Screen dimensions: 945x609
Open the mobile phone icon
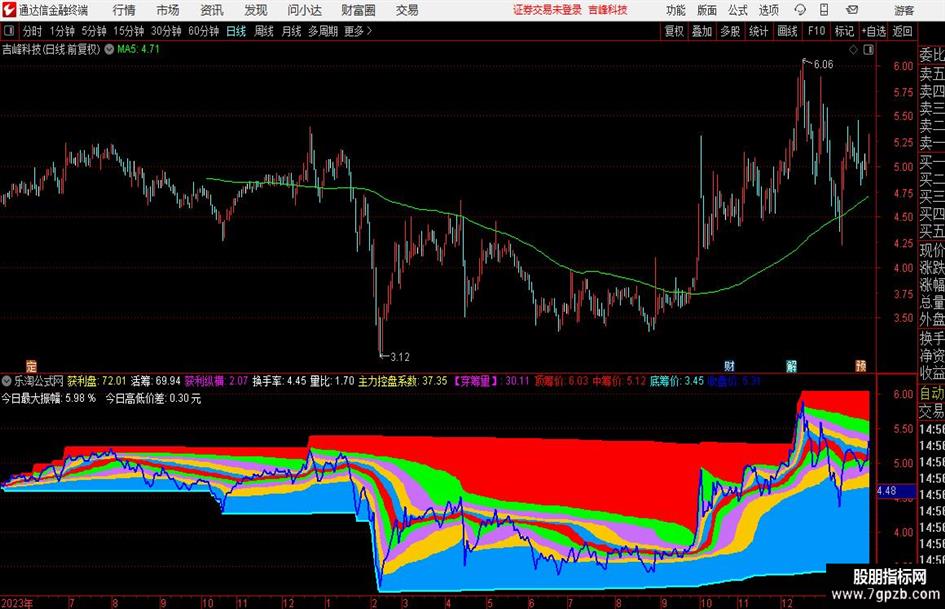(824, 10)
